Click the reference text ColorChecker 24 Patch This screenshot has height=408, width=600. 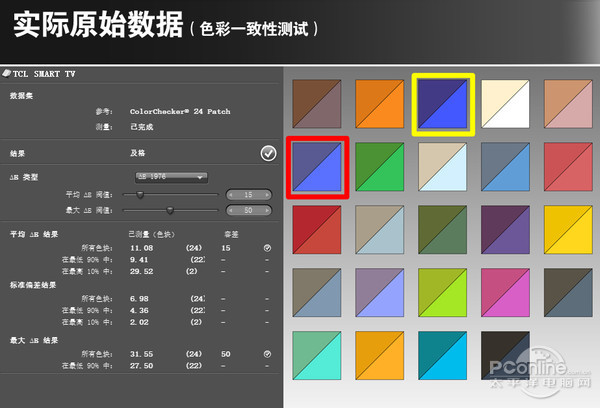(180, 111)
